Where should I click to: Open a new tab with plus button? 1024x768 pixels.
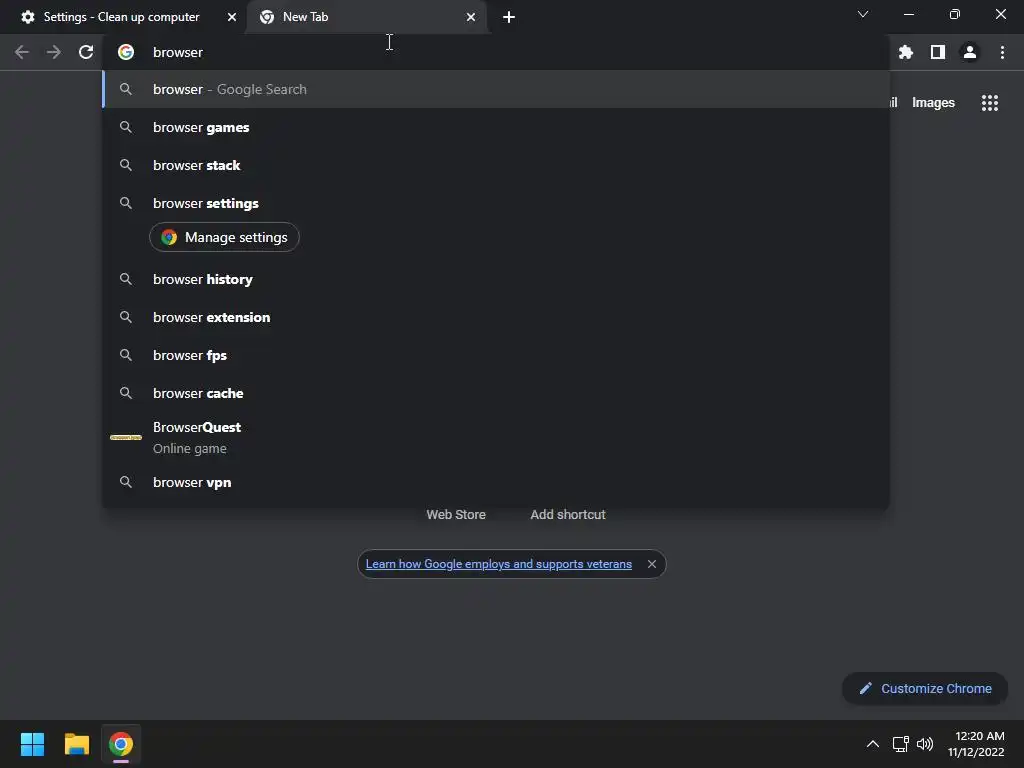[x=509, y=17]
